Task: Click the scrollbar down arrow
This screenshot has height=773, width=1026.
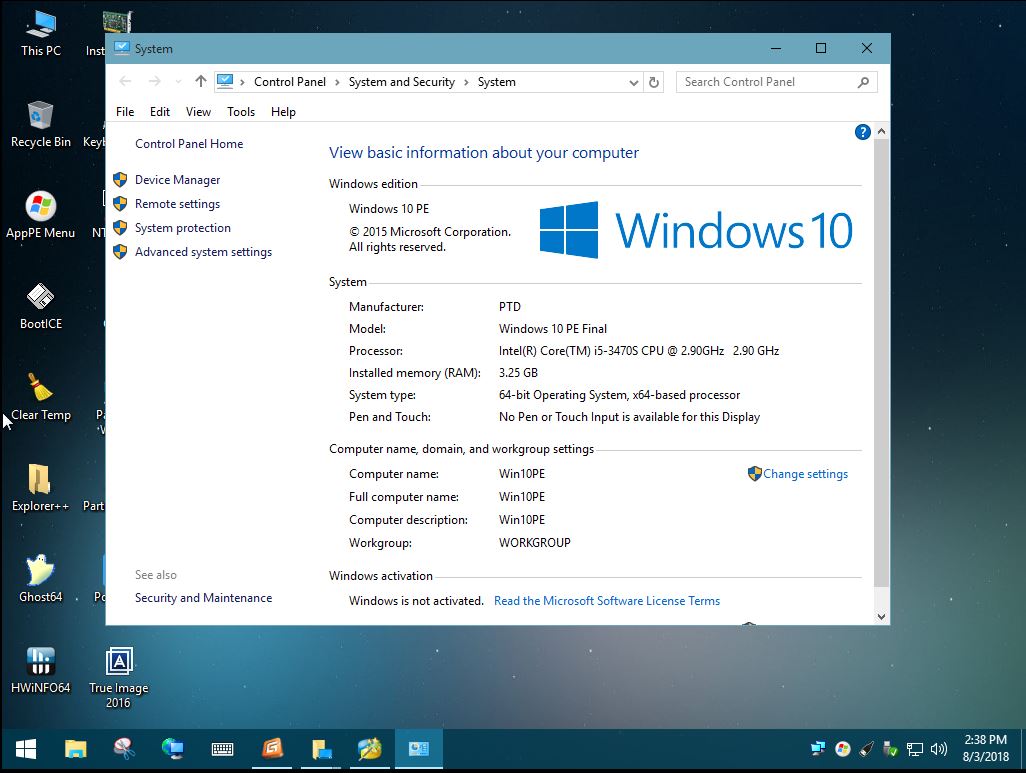Action: 881,617
